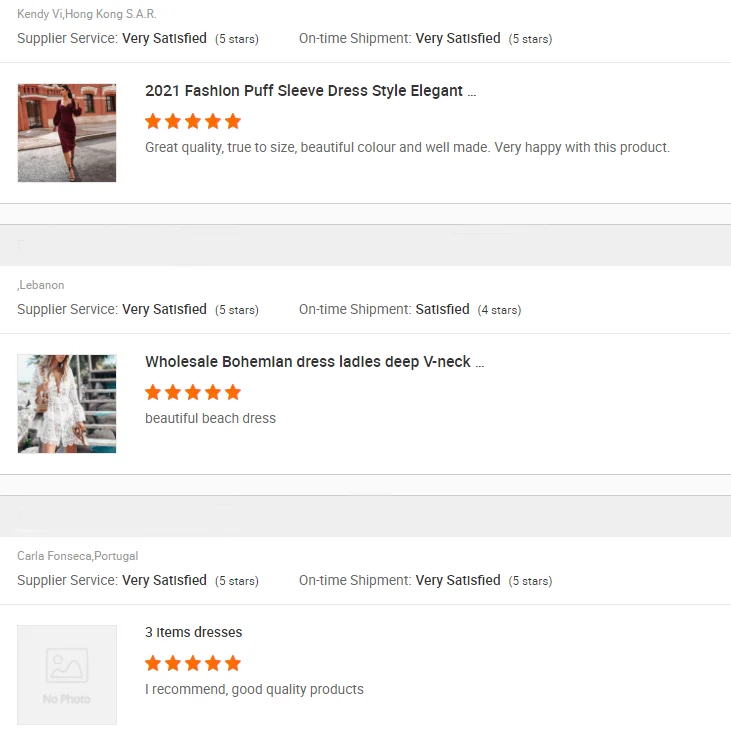Click reviewer name Kendy Vi, Hong Kong
The height and width of the screenshot is (739, 731).
(87, 14)
